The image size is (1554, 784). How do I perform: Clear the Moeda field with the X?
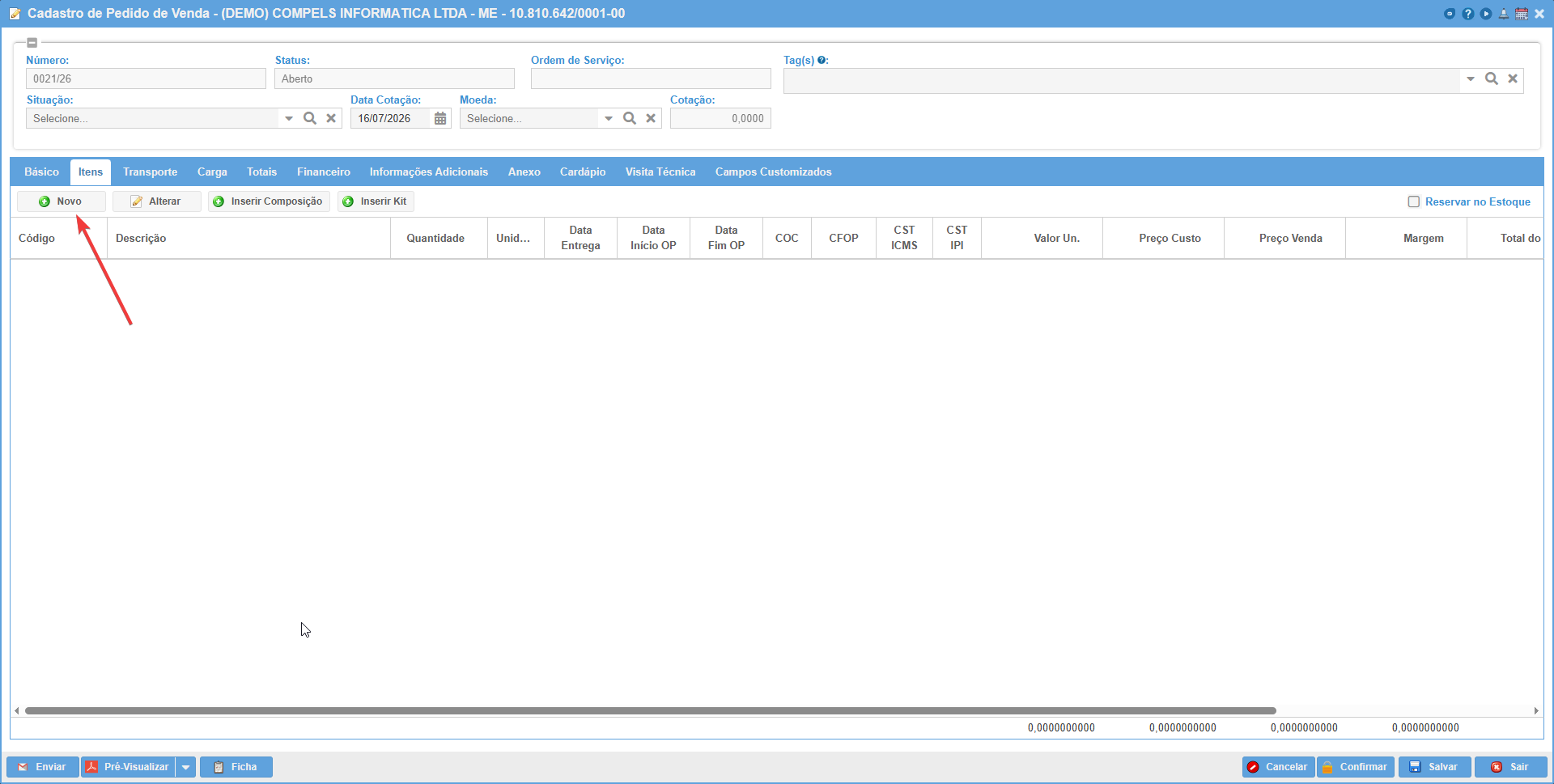click(x=651, y=118)
